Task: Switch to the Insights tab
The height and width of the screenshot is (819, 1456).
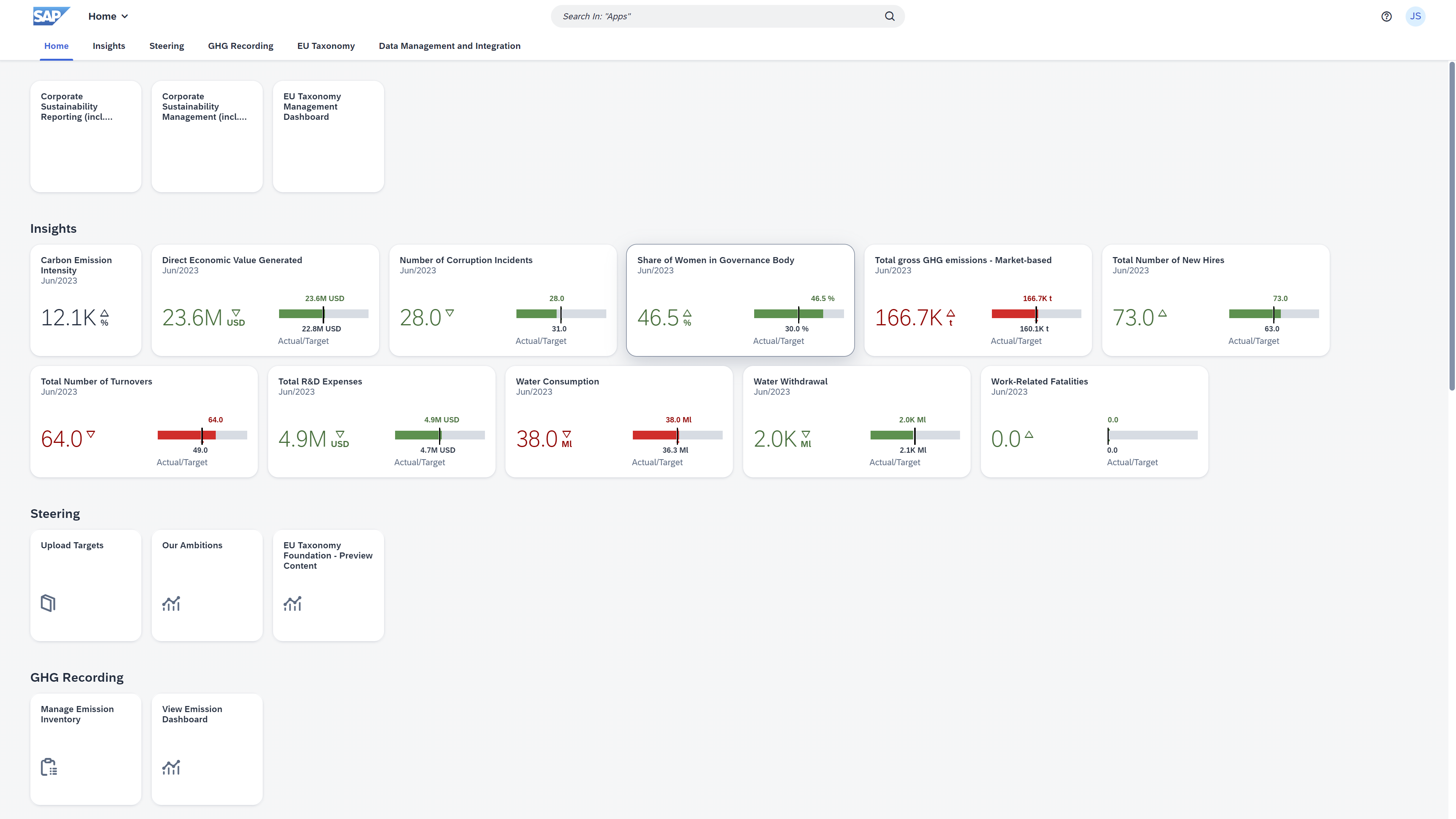Action: [x=109, y=46]
